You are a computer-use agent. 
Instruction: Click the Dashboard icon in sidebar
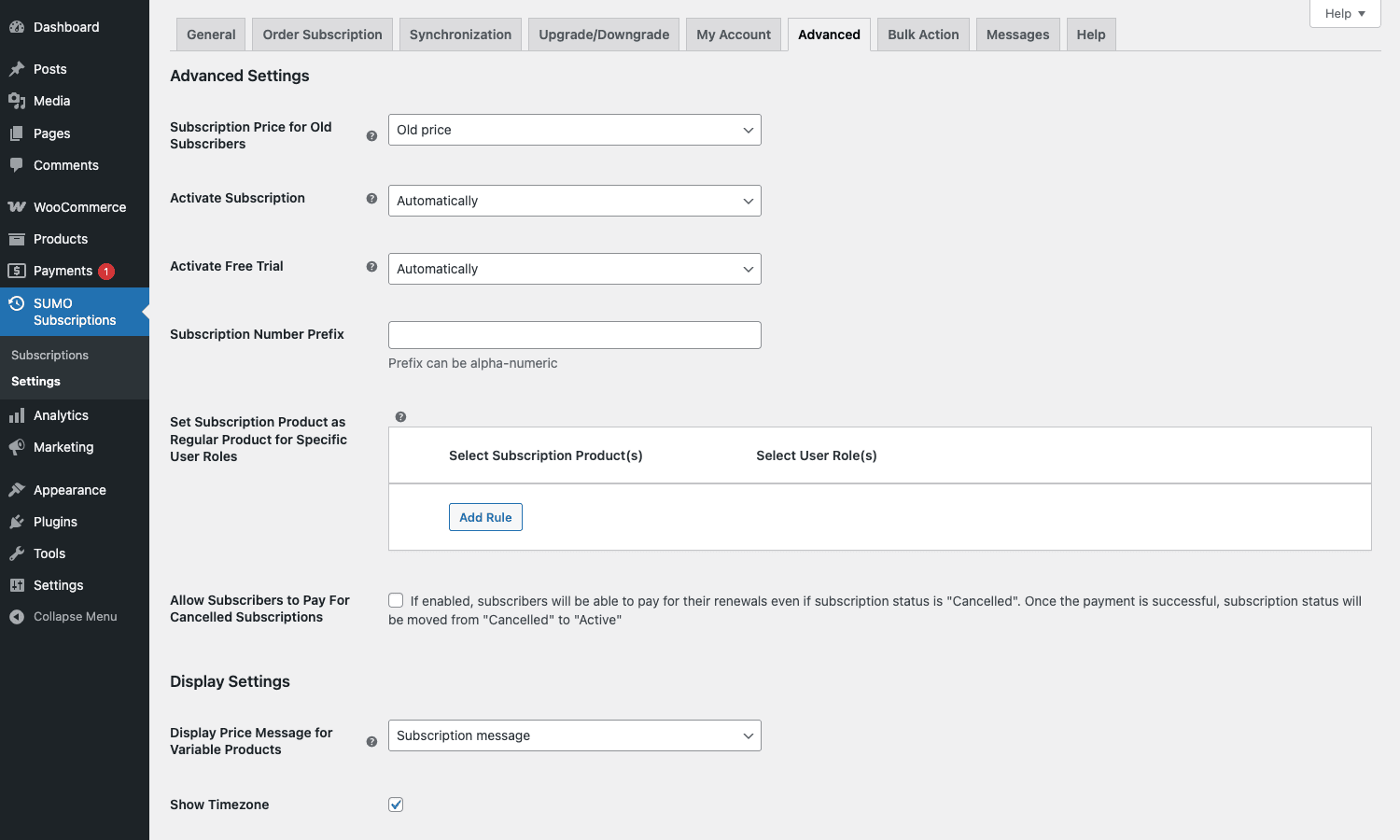click(x=17, y=27)
